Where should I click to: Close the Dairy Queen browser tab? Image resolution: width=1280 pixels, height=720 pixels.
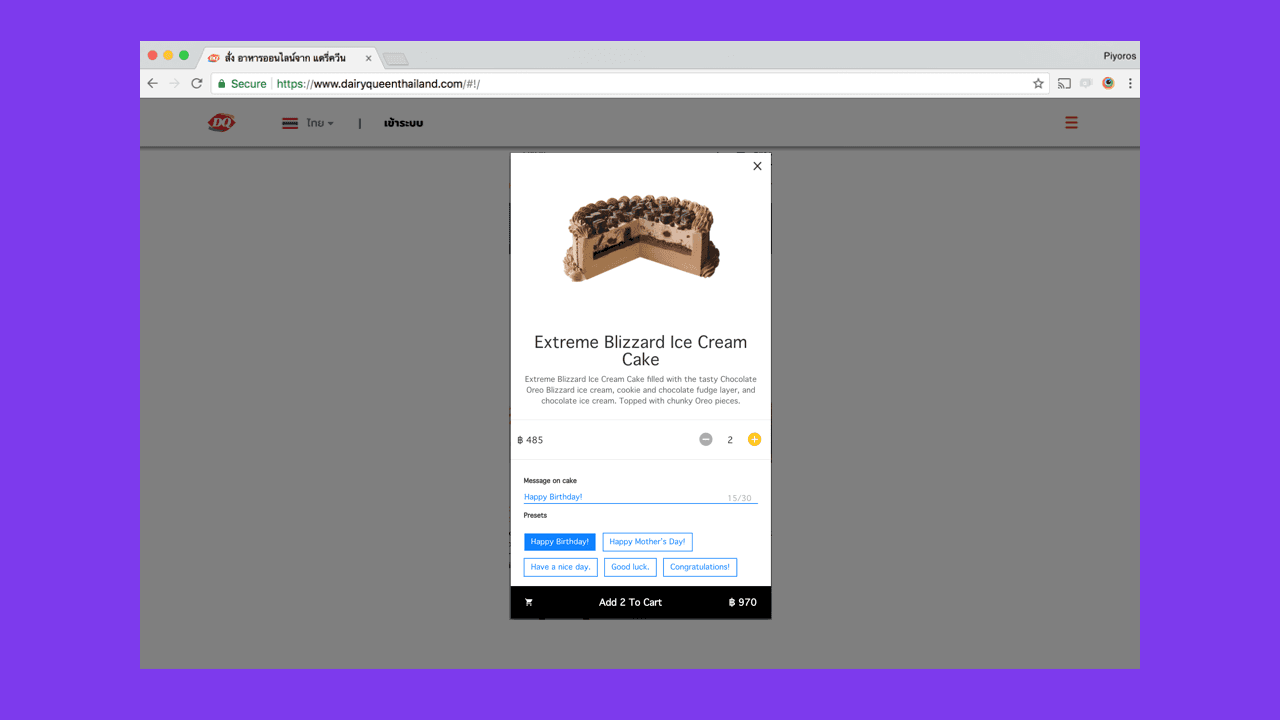(x=368, y=58)
